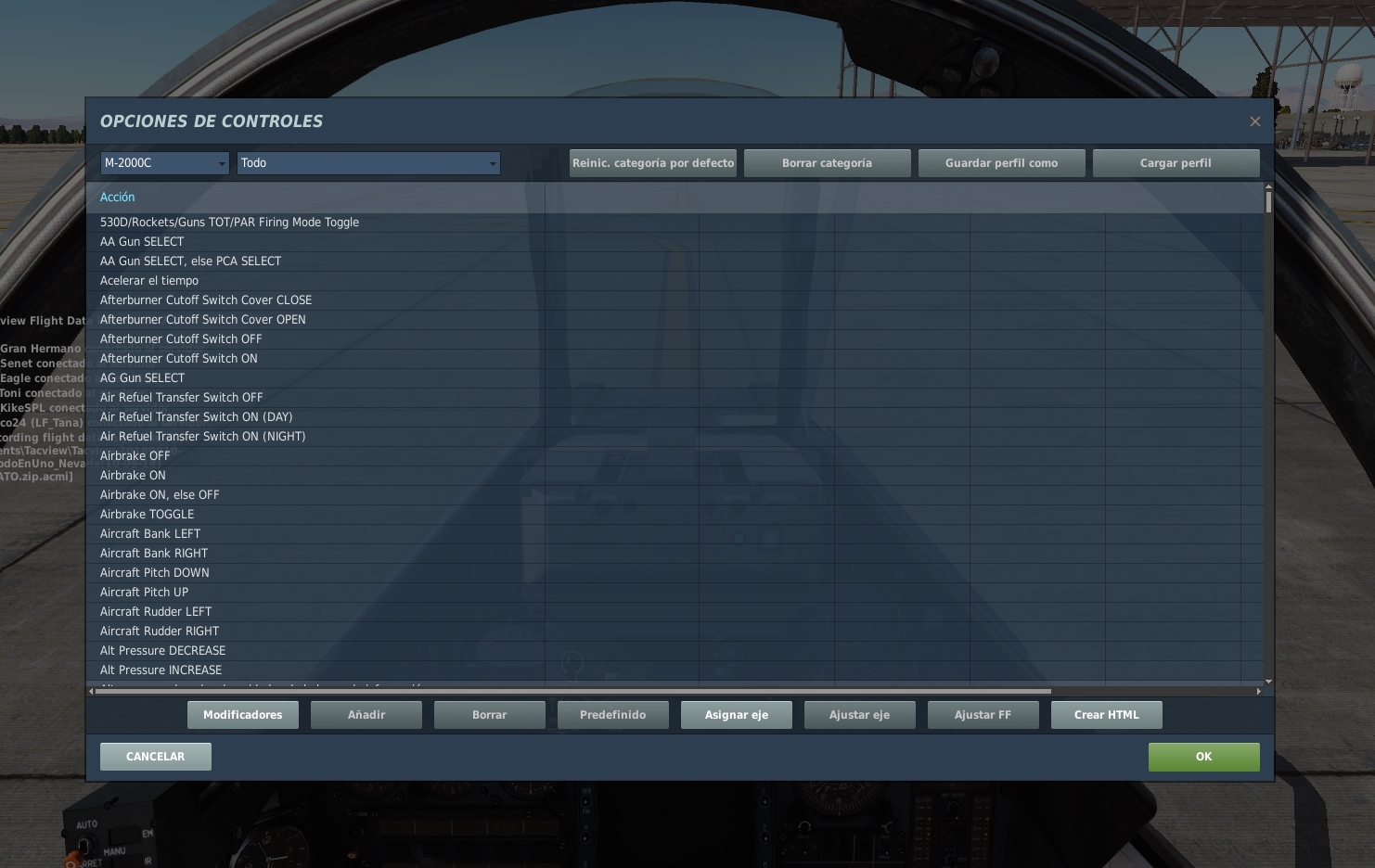The height and width of the screenshot is (868, 1375).
Task: Click the Añadir button
Action: pos(366,715)
